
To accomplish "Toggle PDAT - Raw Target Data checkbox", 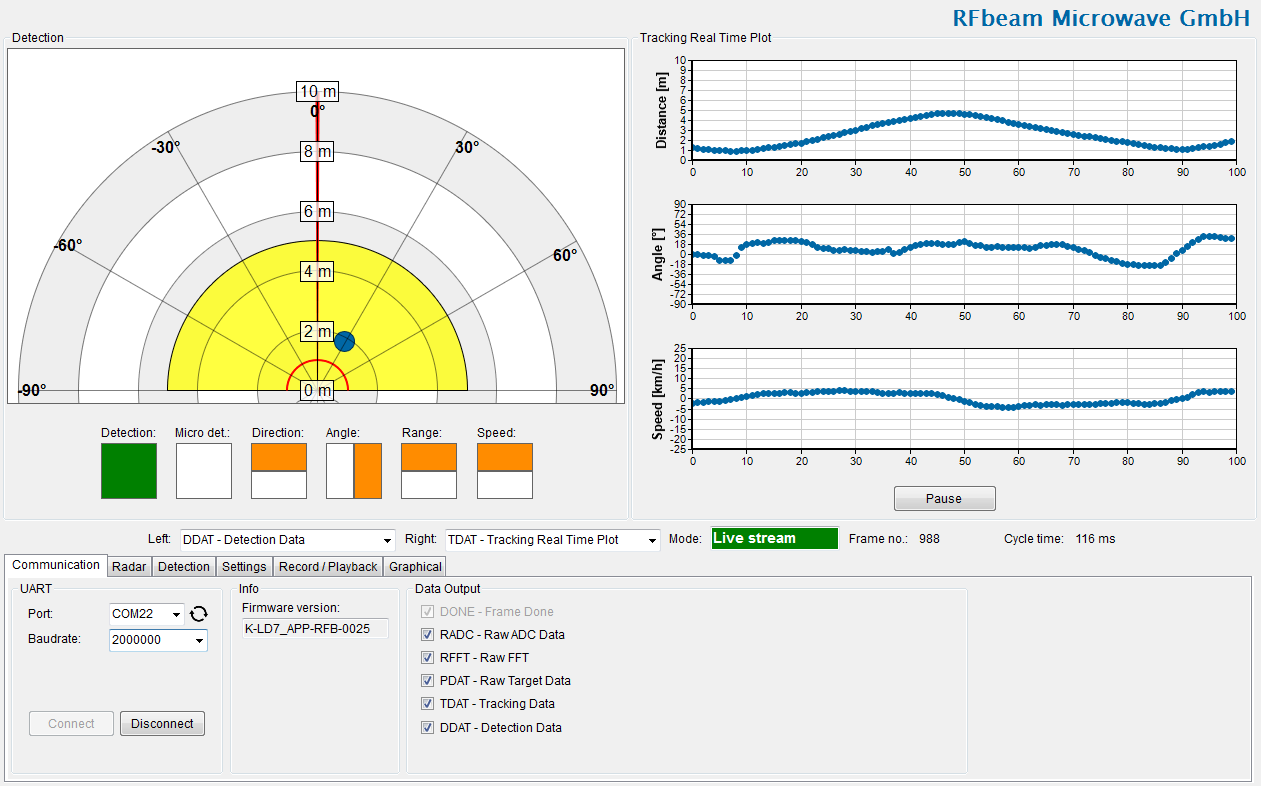I will 428,681.
